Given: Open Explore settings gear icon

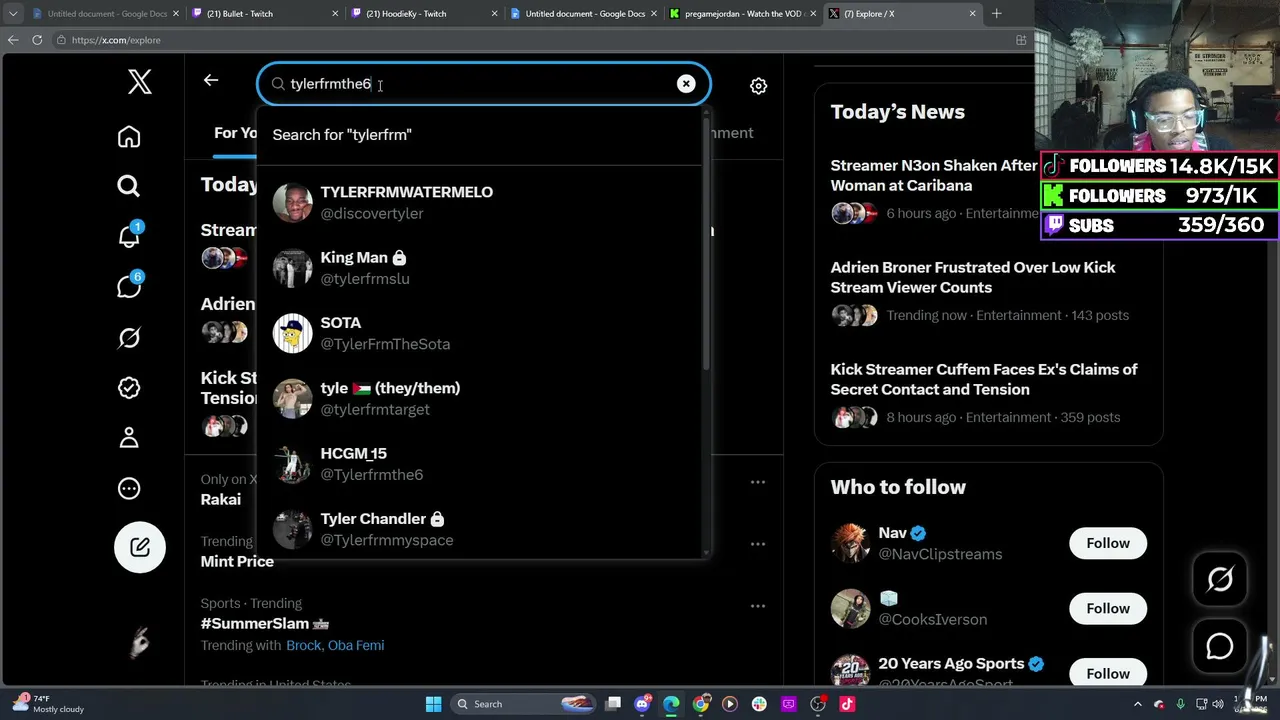Looking at the screenshot, I should tap(759, 86).
